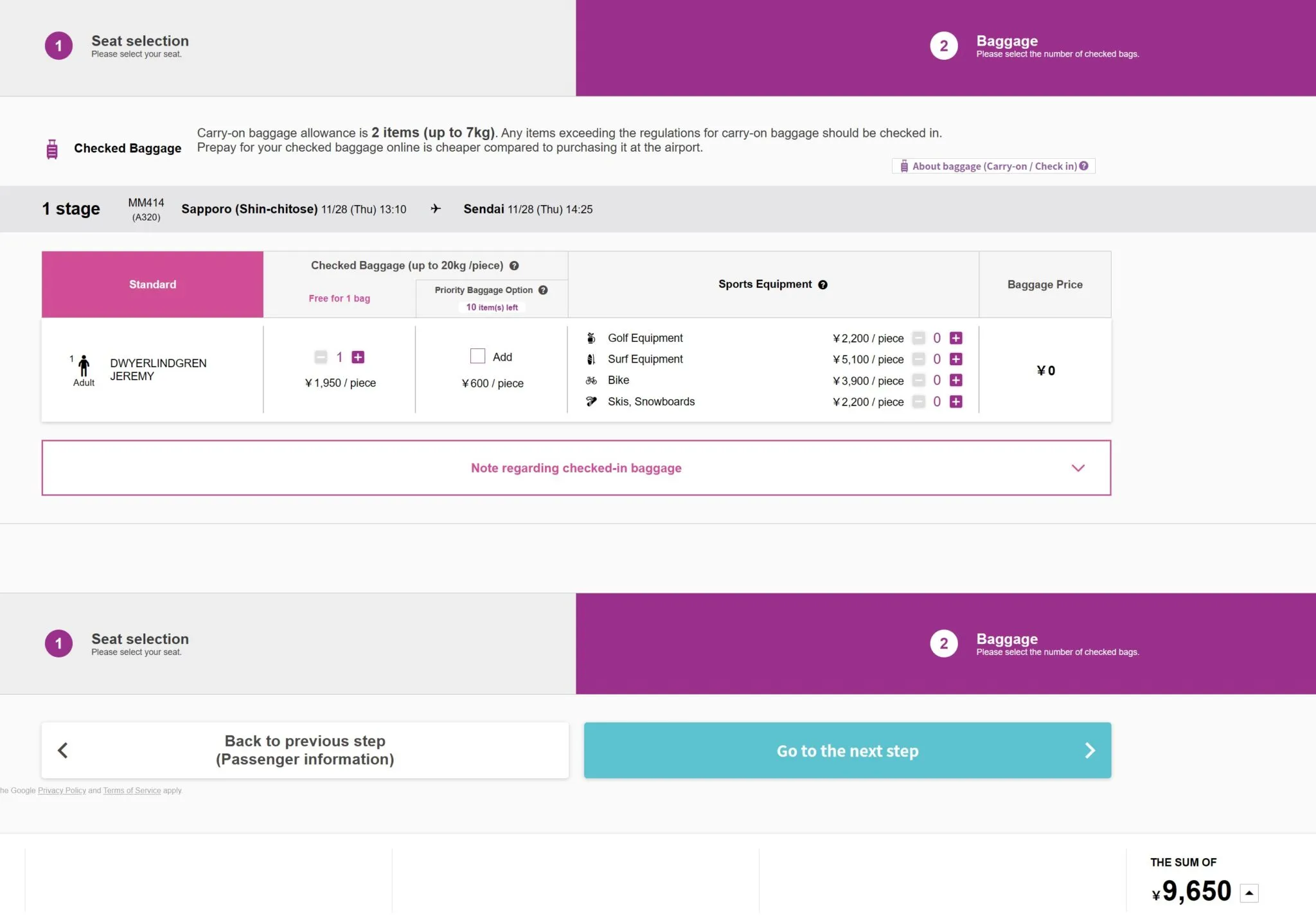1316x916 pixels.
Task: Add one Skis, Snowboards piece
Action: pos(956,402)
